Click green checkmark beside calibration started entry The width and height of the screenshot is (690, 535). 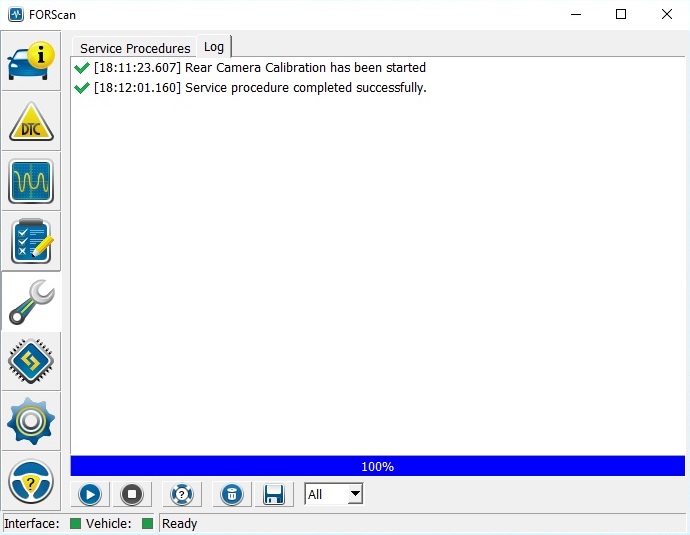[82, 68]
